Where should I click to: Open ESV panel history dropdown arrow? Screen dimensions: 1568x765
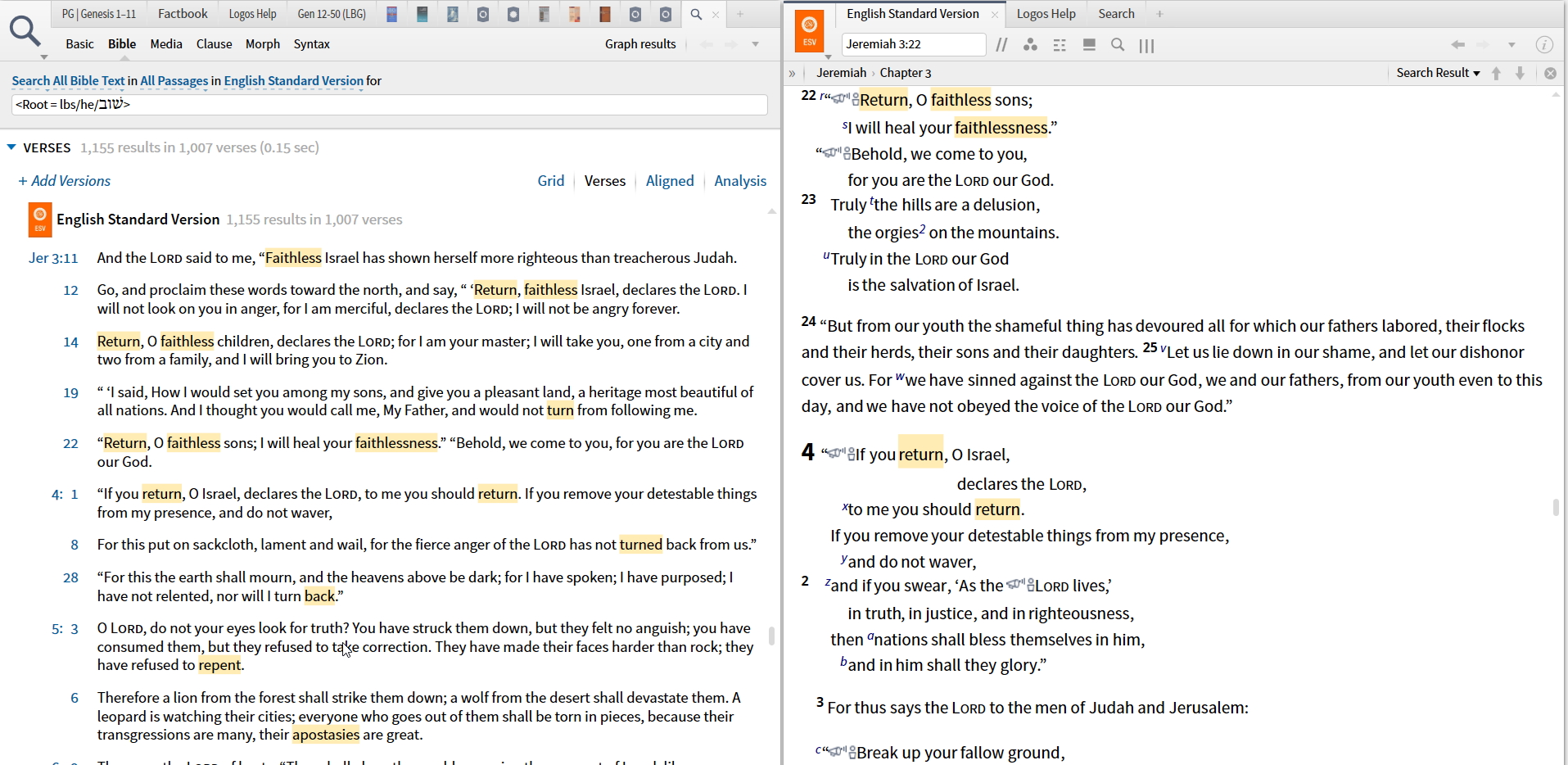(1512, 45)
